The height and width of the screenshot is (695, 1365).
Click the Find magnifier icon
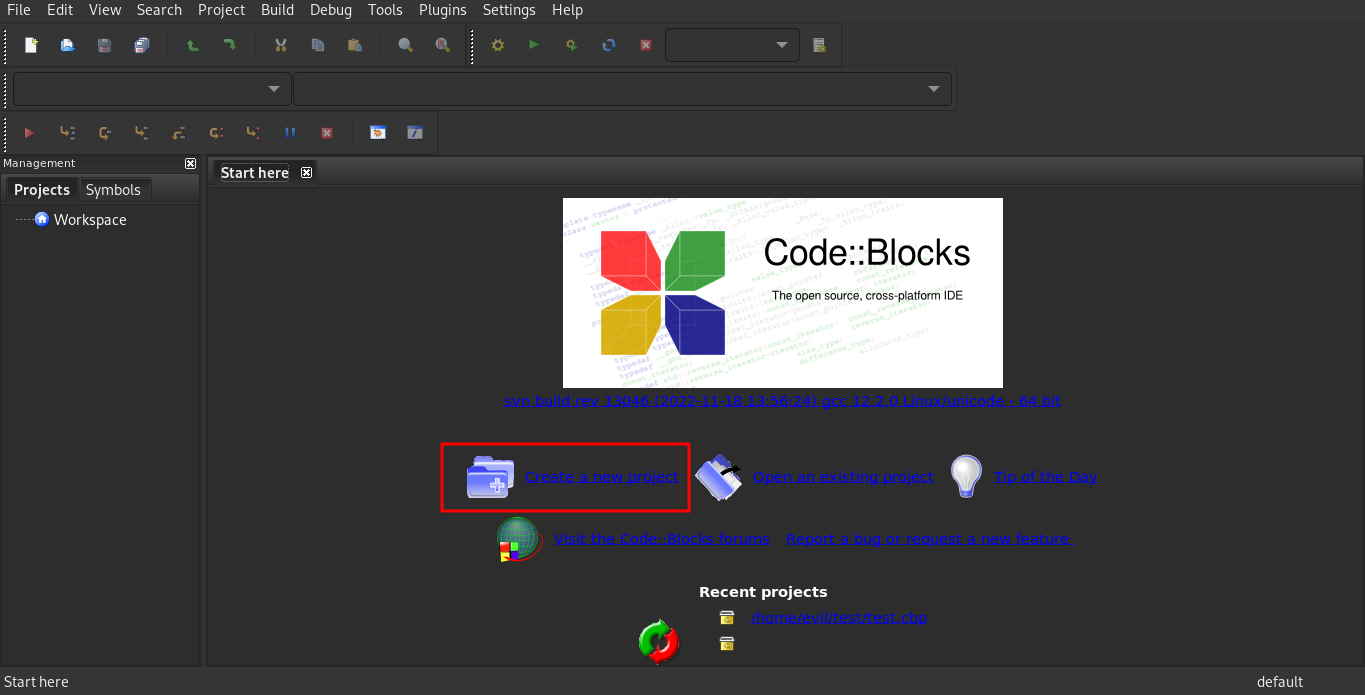point(405,45)
